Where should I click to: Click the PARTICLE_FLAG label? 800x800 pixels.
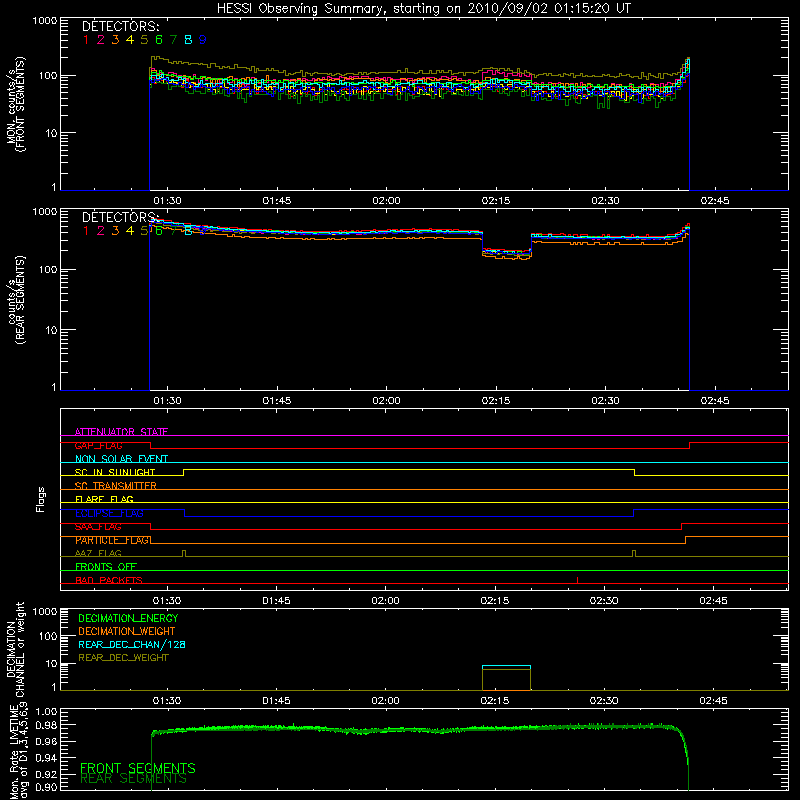113,540
